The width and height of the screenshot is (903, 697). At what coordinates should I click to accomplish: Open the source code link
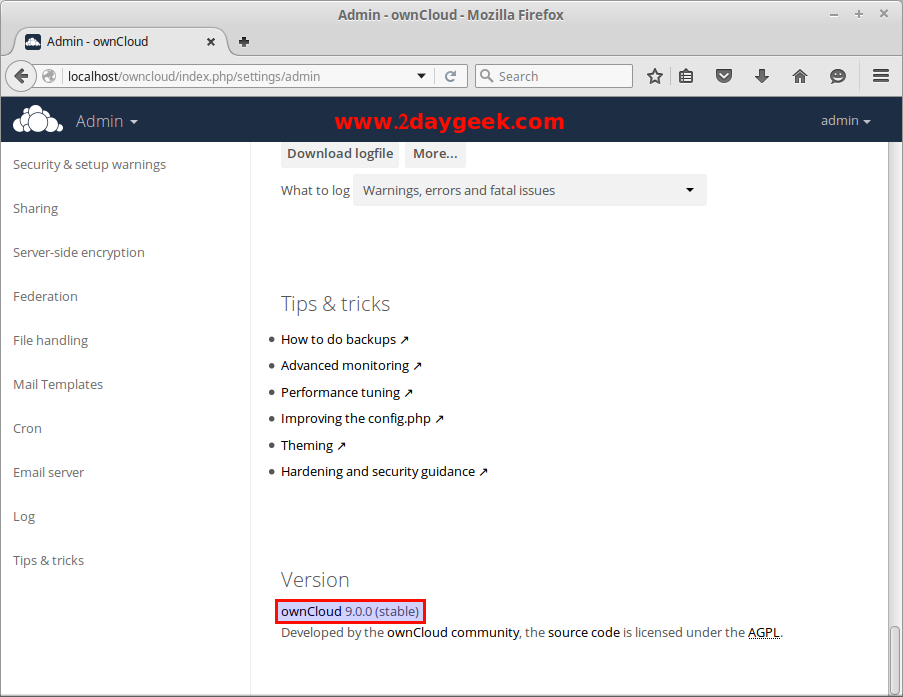coord(584,632)
